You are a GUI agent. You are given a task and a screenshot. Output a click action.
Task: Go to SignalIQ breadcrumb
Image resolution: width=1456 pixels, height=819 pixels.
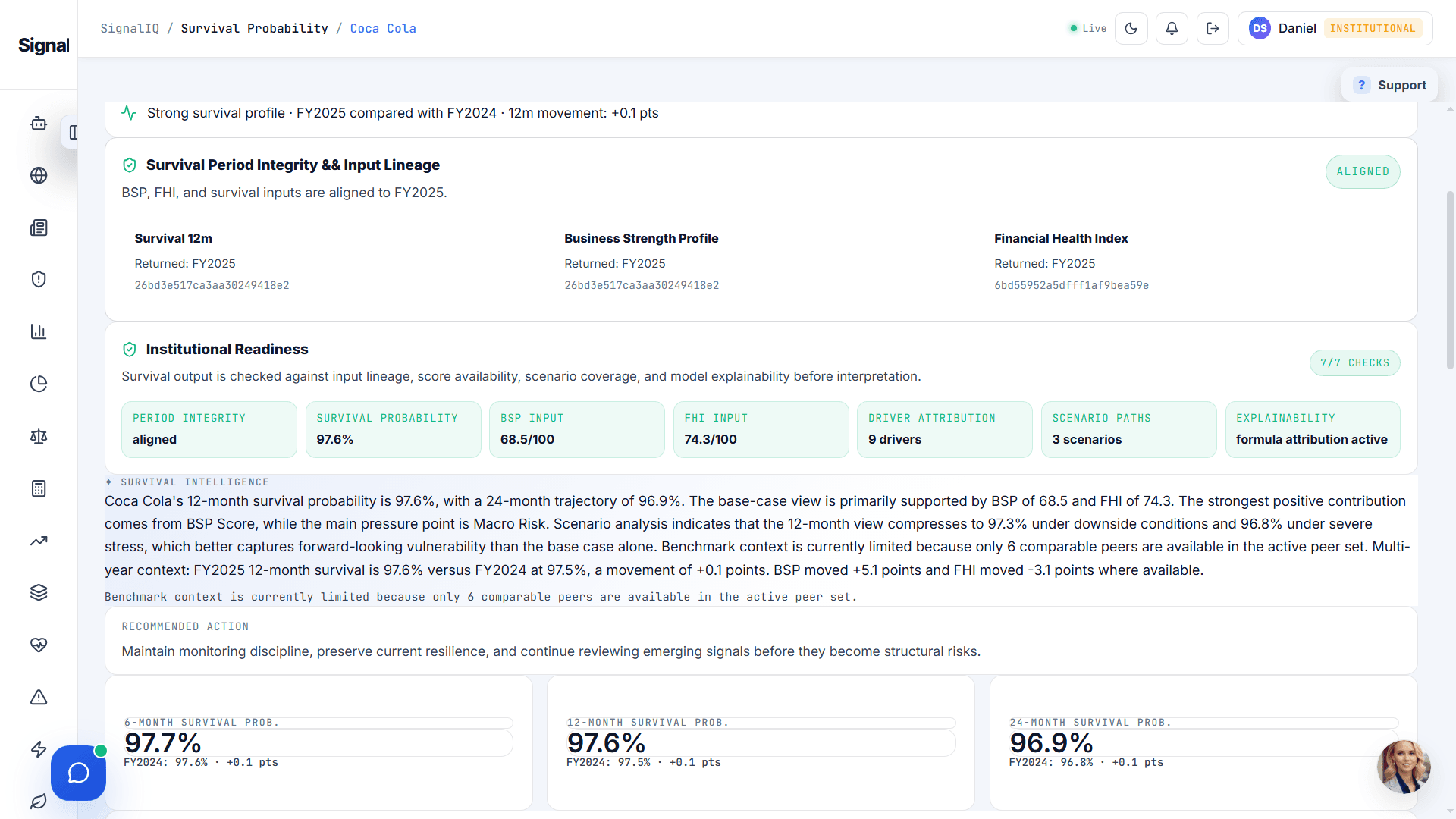tap(130, 28)
